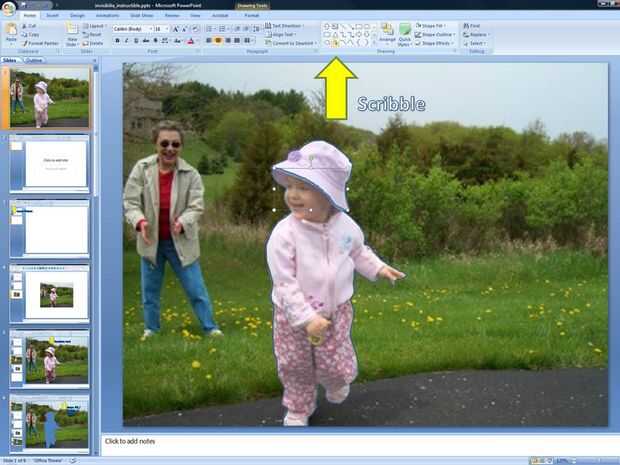Image resolution: width=620 pixels, height=465 pixels.
Task: Decrease font size with Shrink Font
Action: 185,29
